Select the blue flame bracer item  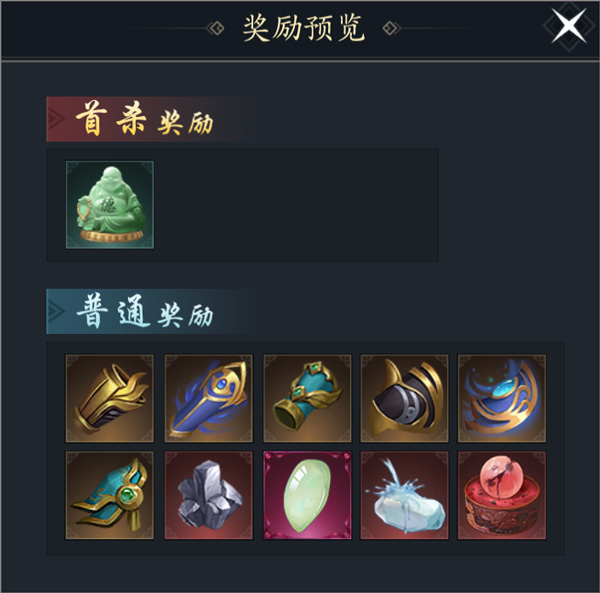point(209,398)
